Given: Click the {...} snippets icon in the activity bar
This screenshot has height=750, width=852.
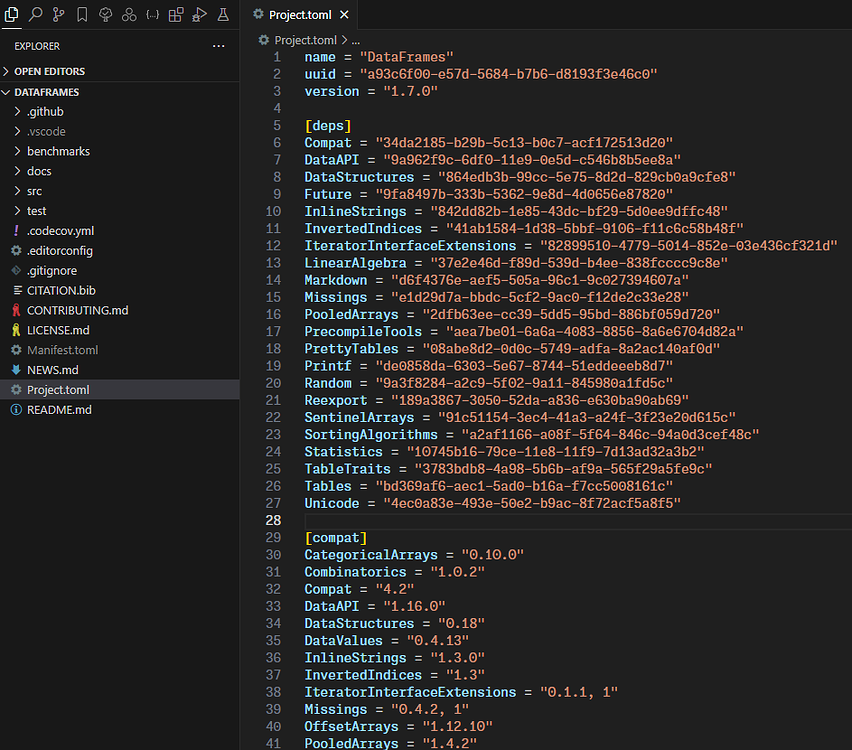Looking at the screenshot, I should pos(151,14).
